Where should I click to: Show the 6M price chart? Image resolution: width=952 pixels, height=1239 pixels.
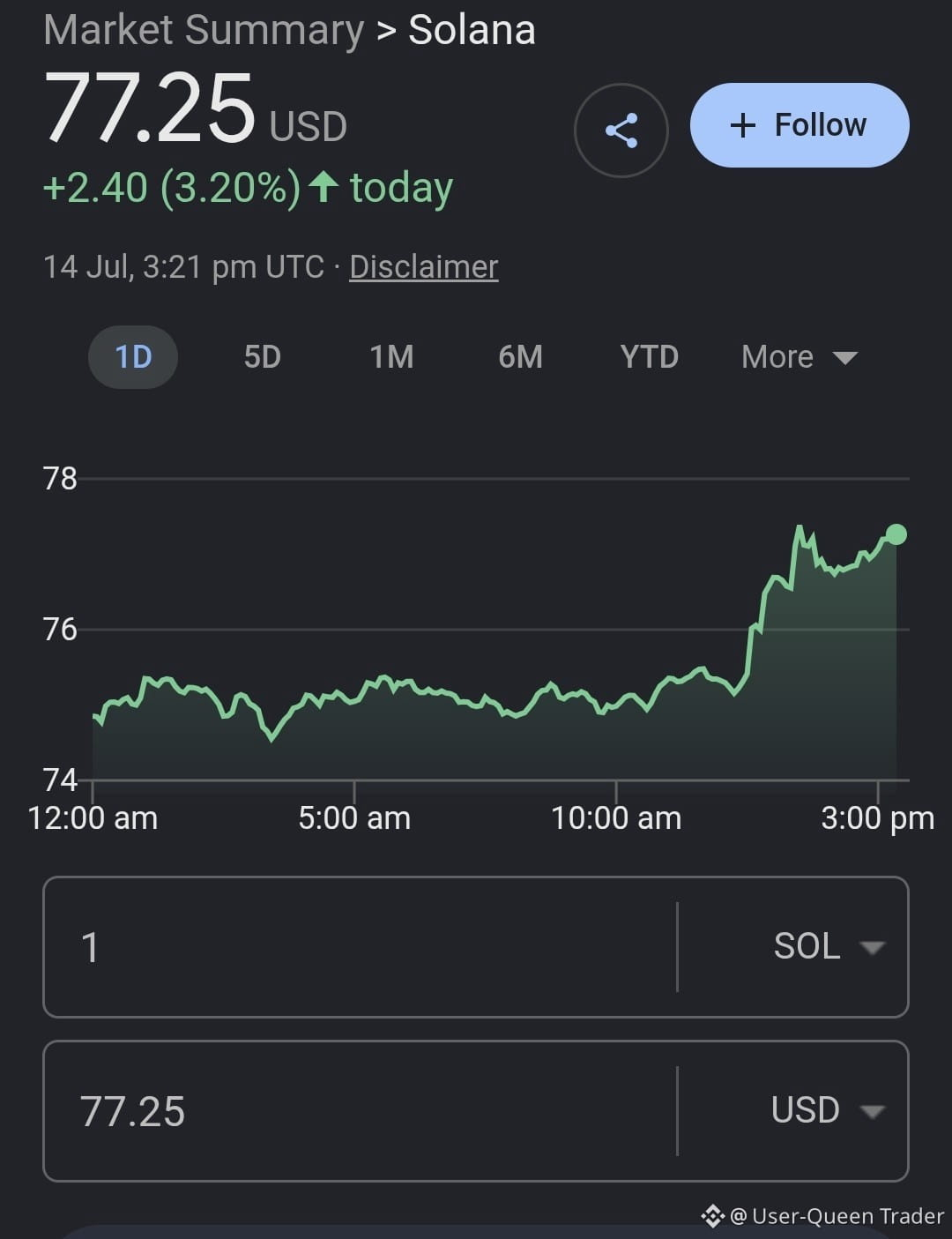point(520,357)
